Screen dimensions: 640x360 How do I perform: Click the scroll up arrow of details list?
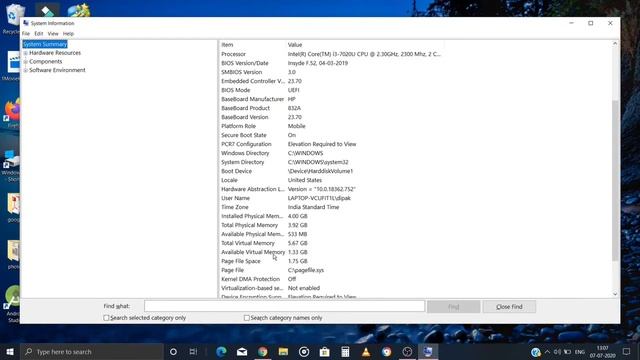tap(615, 43)
